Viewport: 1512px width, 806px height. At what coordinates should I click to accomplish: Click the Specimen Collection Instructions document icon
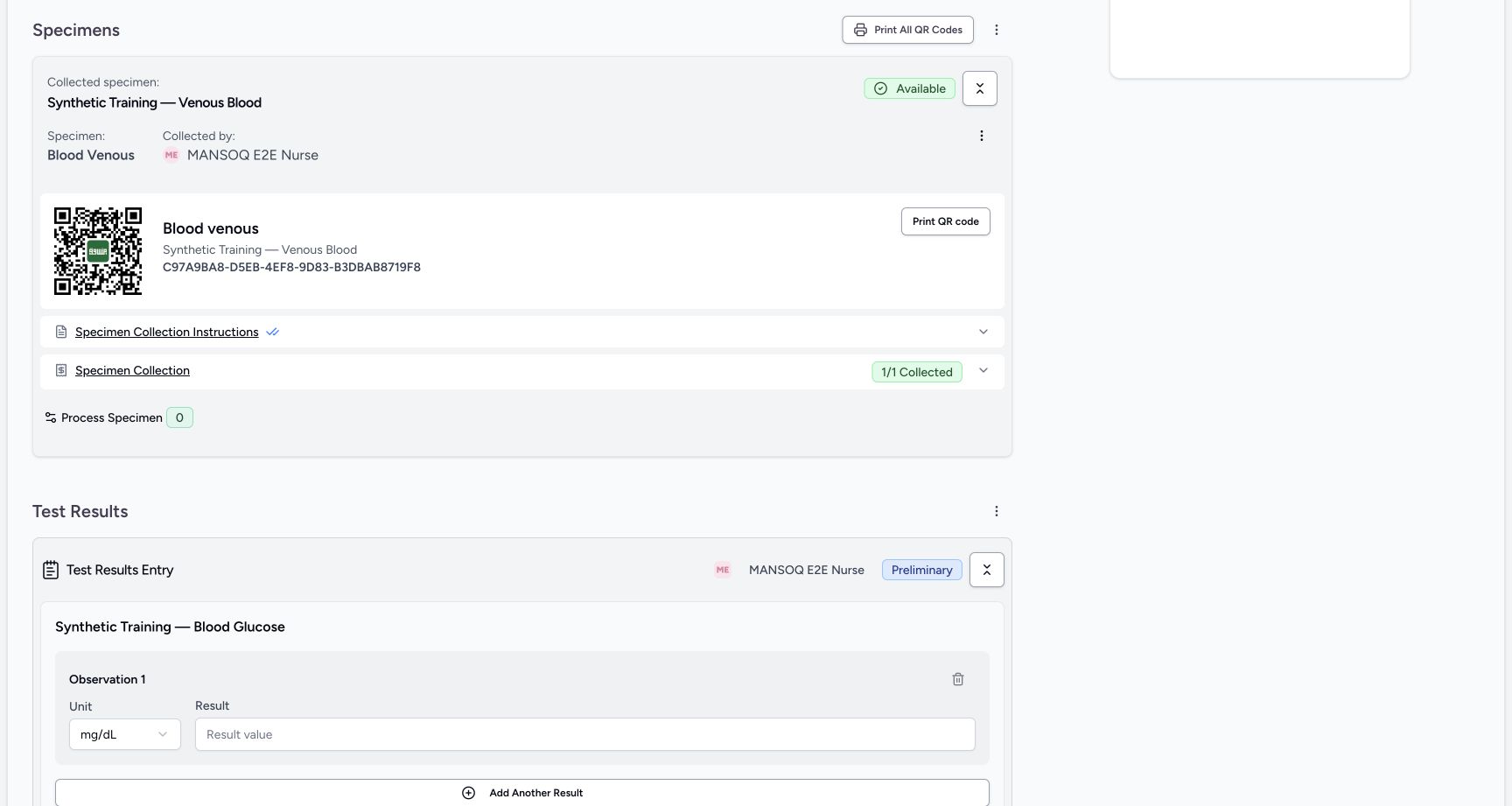[x=61, y=332]
